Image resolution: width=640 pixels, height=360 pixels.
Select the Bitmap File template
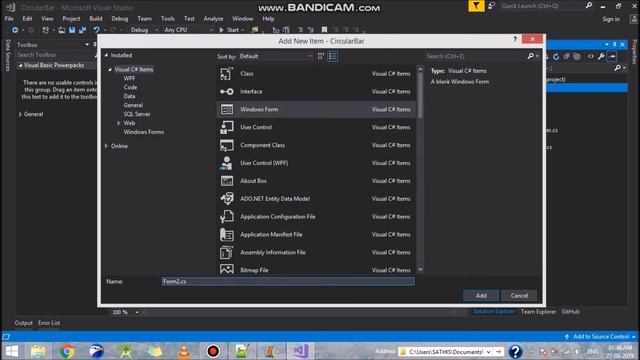point(316,269)
